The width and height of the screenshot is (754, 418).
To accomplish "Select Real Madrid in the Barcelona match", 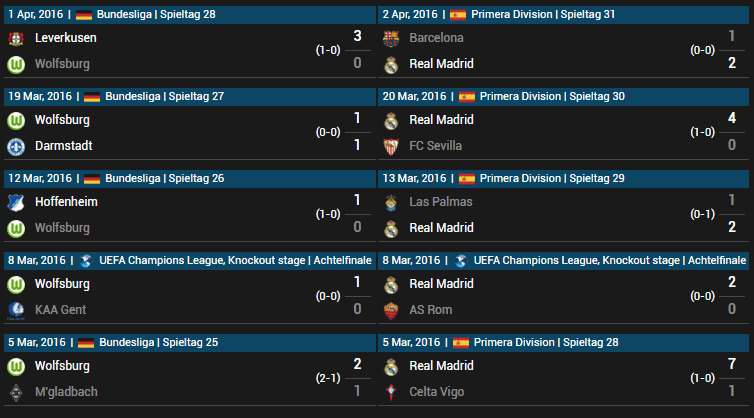I will coord(441,64).
